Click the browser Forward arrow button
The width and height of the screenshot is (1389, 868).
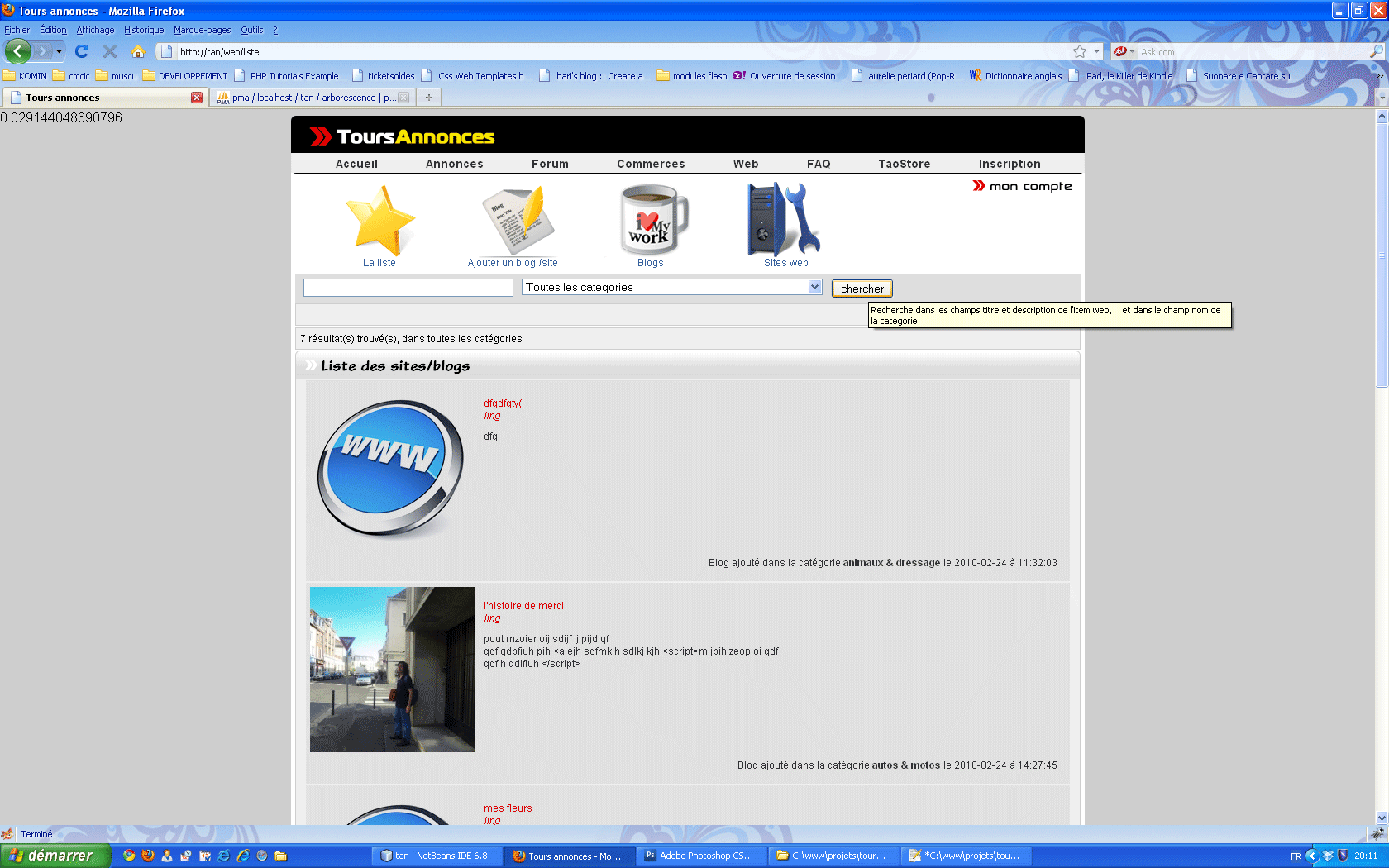tap(43, 51)
